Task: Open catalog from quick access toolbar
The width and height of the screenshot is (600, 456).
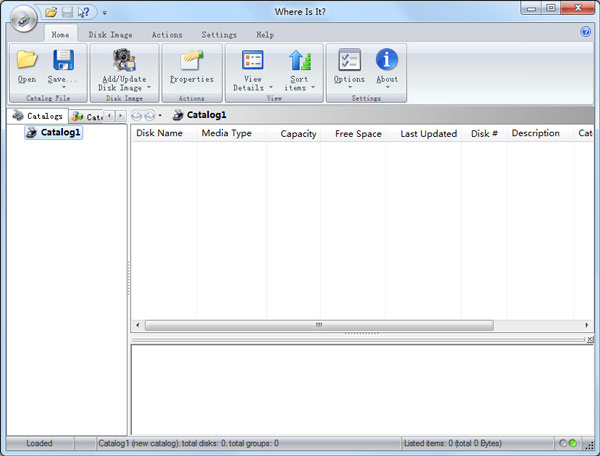Action: (x=51, y=13)
